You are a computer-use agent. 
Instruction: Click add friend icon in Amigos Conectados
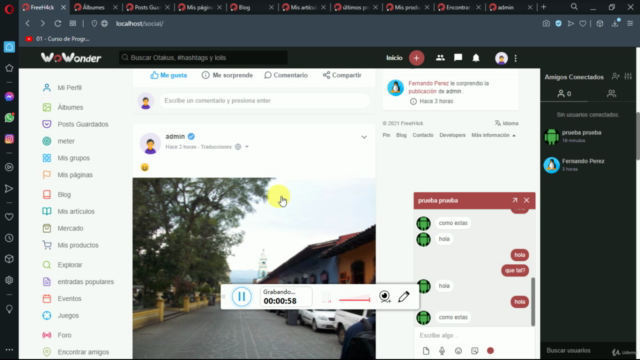pyautogui.click(x=616, y=76)
